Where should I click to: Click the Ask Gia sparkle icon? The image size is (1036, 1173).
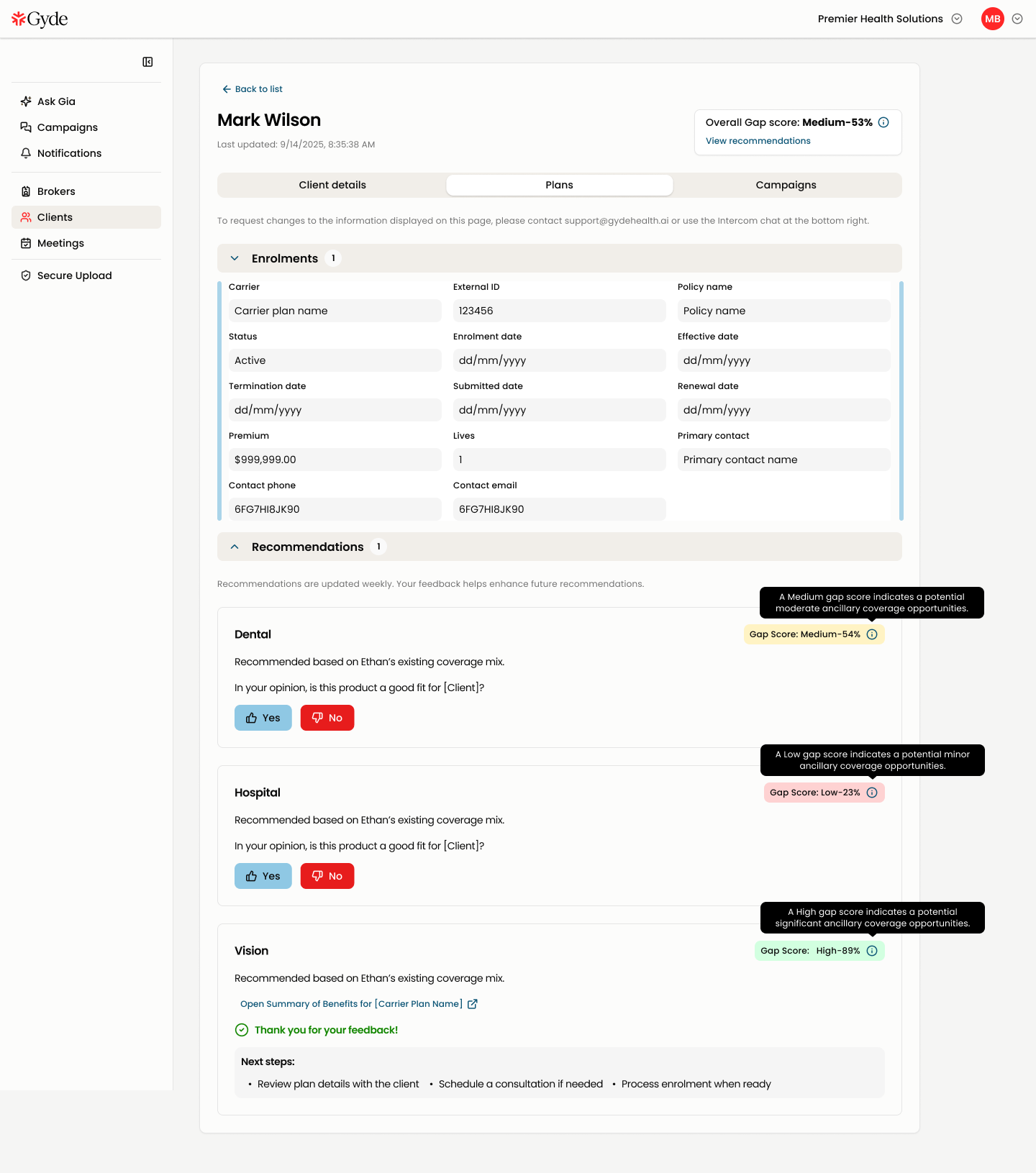(26, 101)
